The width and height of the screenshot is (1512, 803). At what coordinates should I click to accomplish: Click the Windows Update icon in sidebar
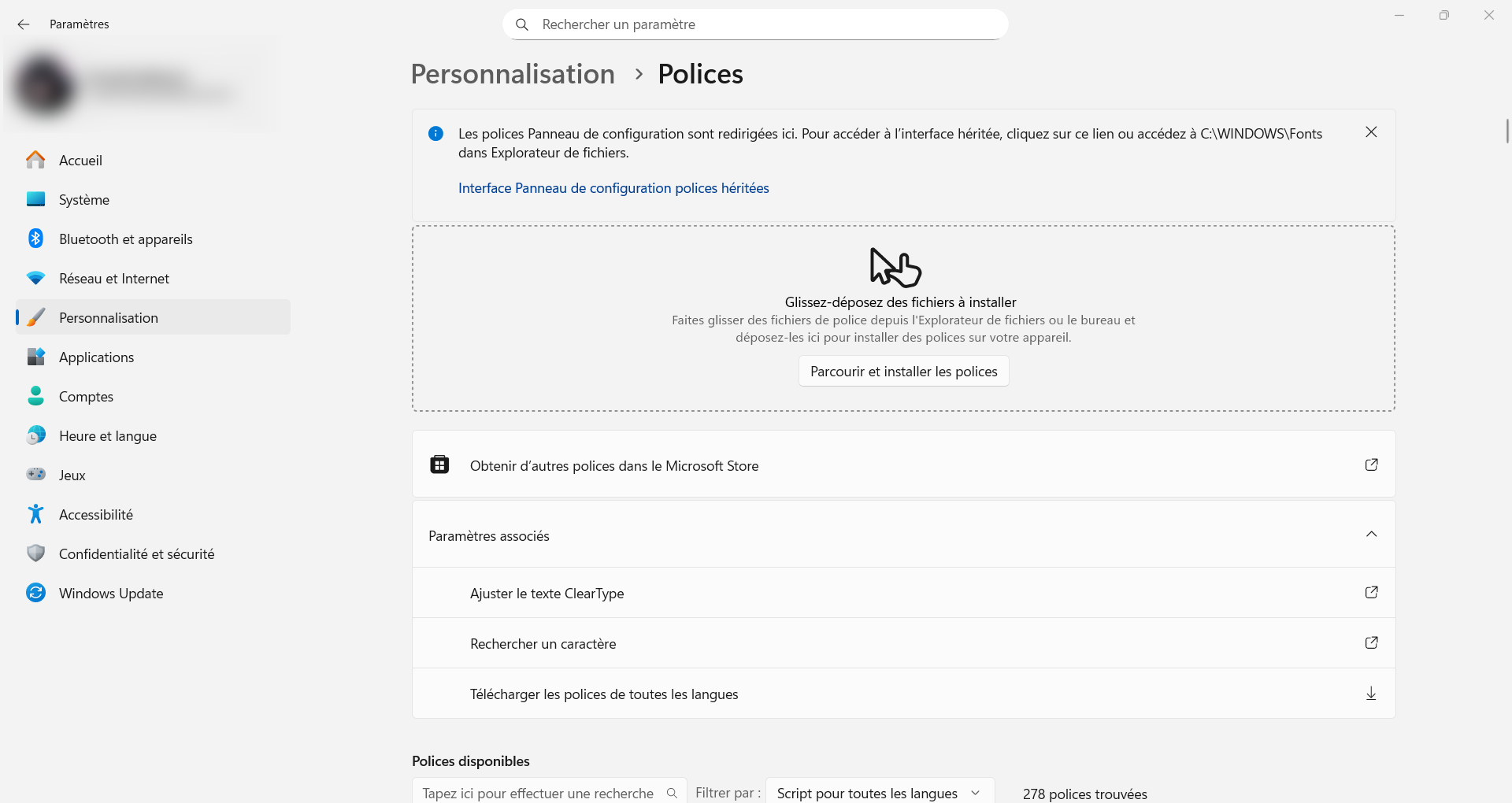tap(35, 593)
